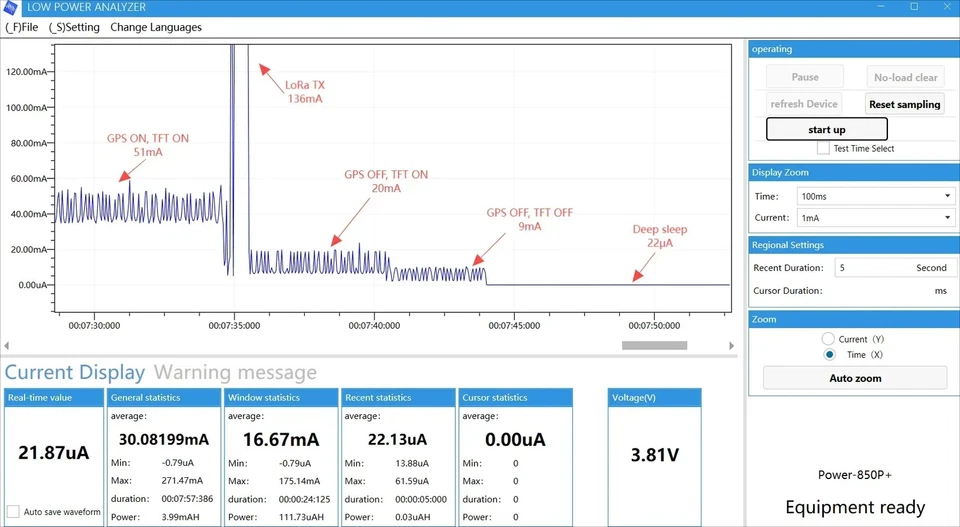This screenshot has height=527, width=960.
Task: Open the Time display zoom dropdown
Action: pyautogui.click(x=876, y=196)
